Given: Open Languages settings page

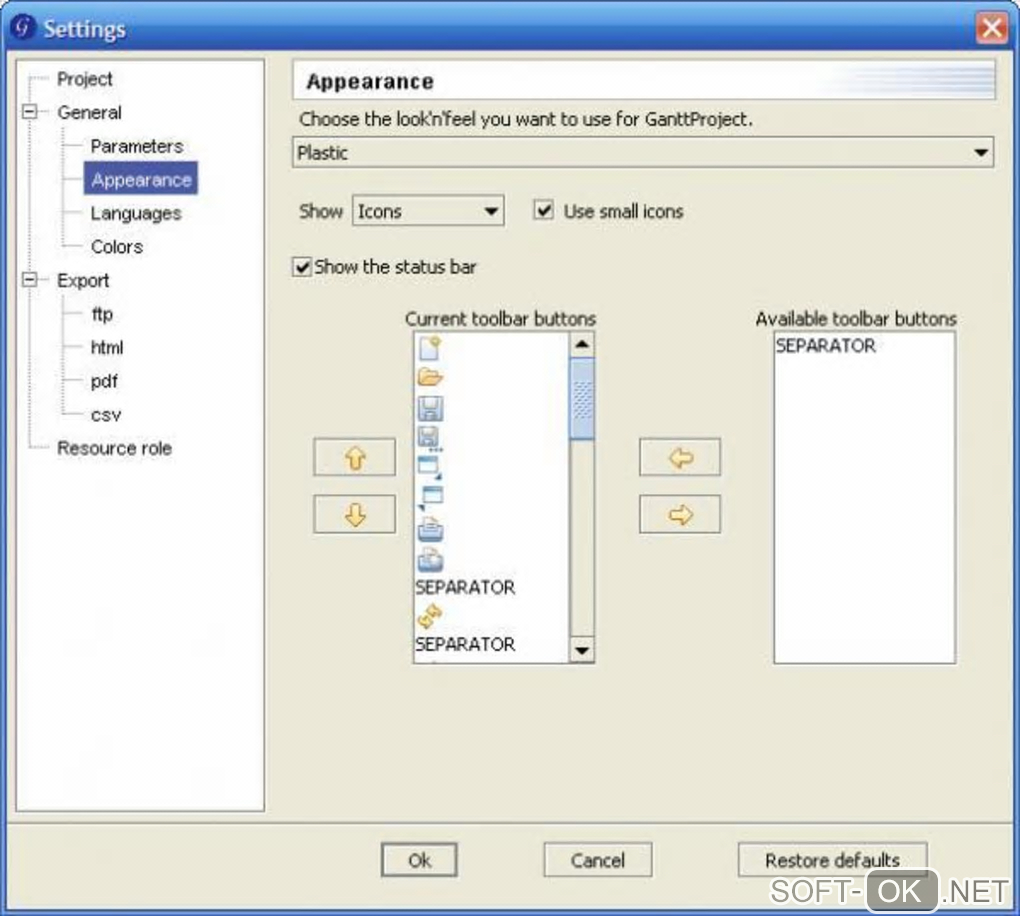Looking at the screenshot, I should tap(135, 213).
